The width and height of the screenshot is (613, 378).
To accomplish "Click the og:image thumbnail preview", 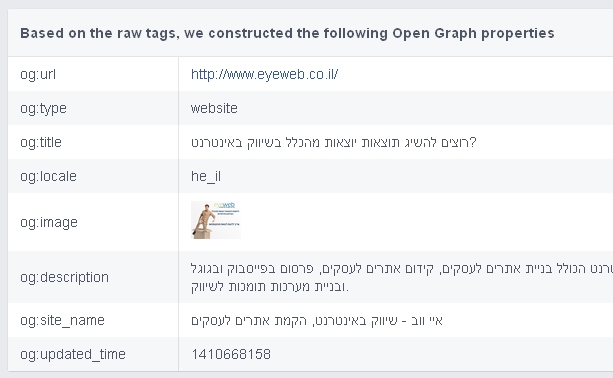I will pos(216,220).
